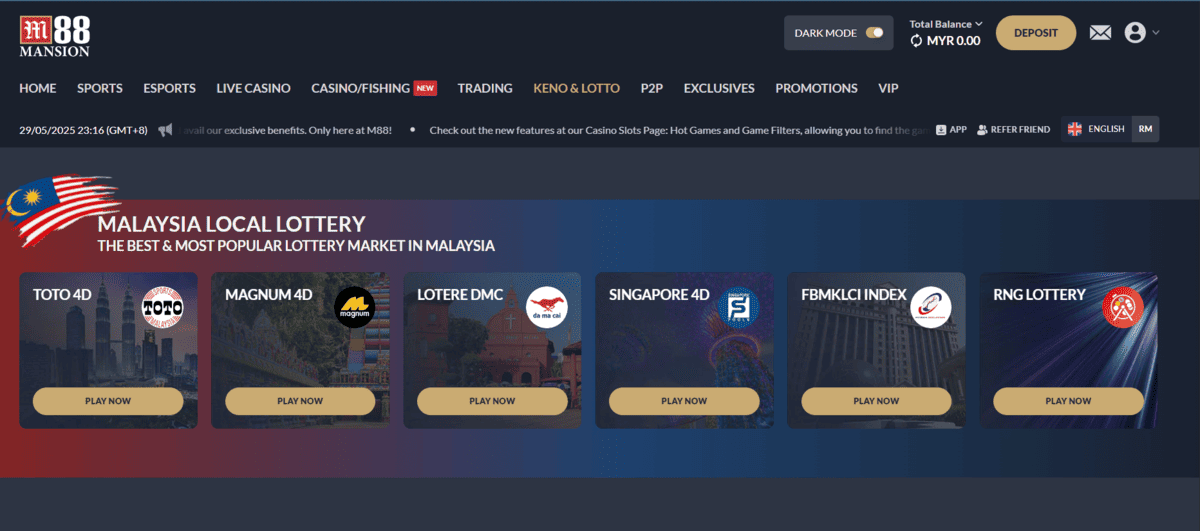Click the Da Ma Cai logo icon

click(546, 308)
